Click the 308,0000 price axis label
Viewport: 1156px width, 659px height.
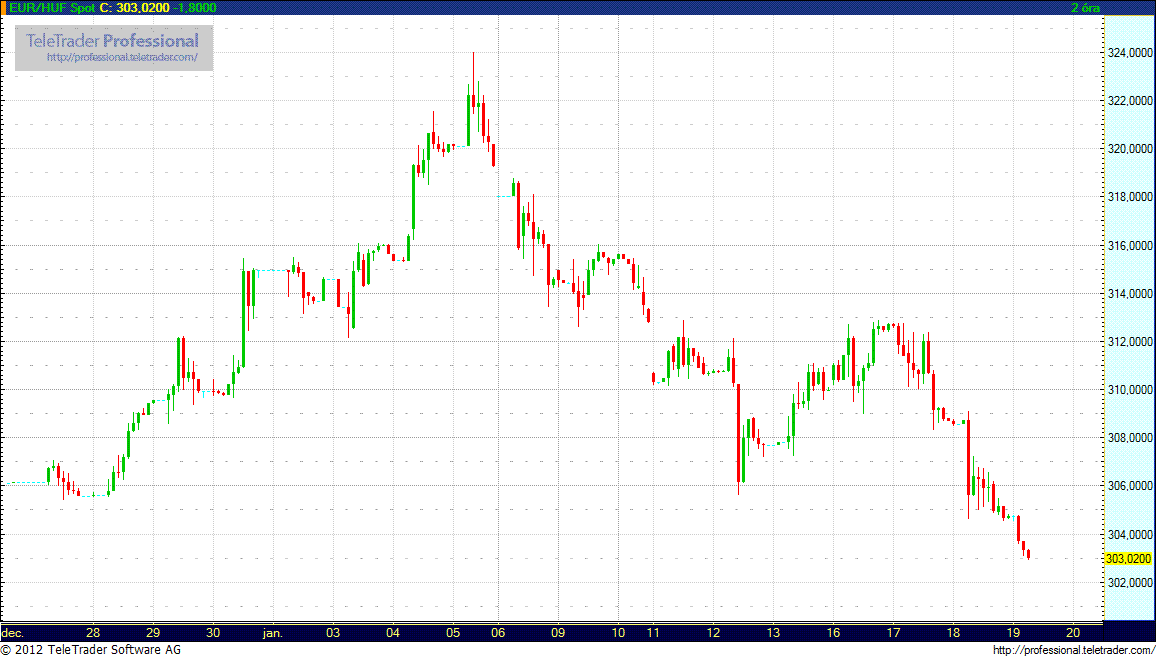click(1129, 438)
